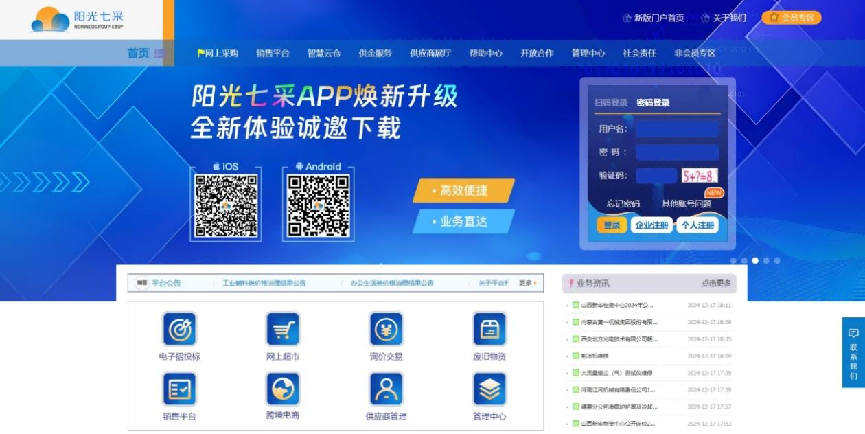Screen dimensions: 865x434
Task: Open the 管理中心 layers icon
Action: pos(489,388)
